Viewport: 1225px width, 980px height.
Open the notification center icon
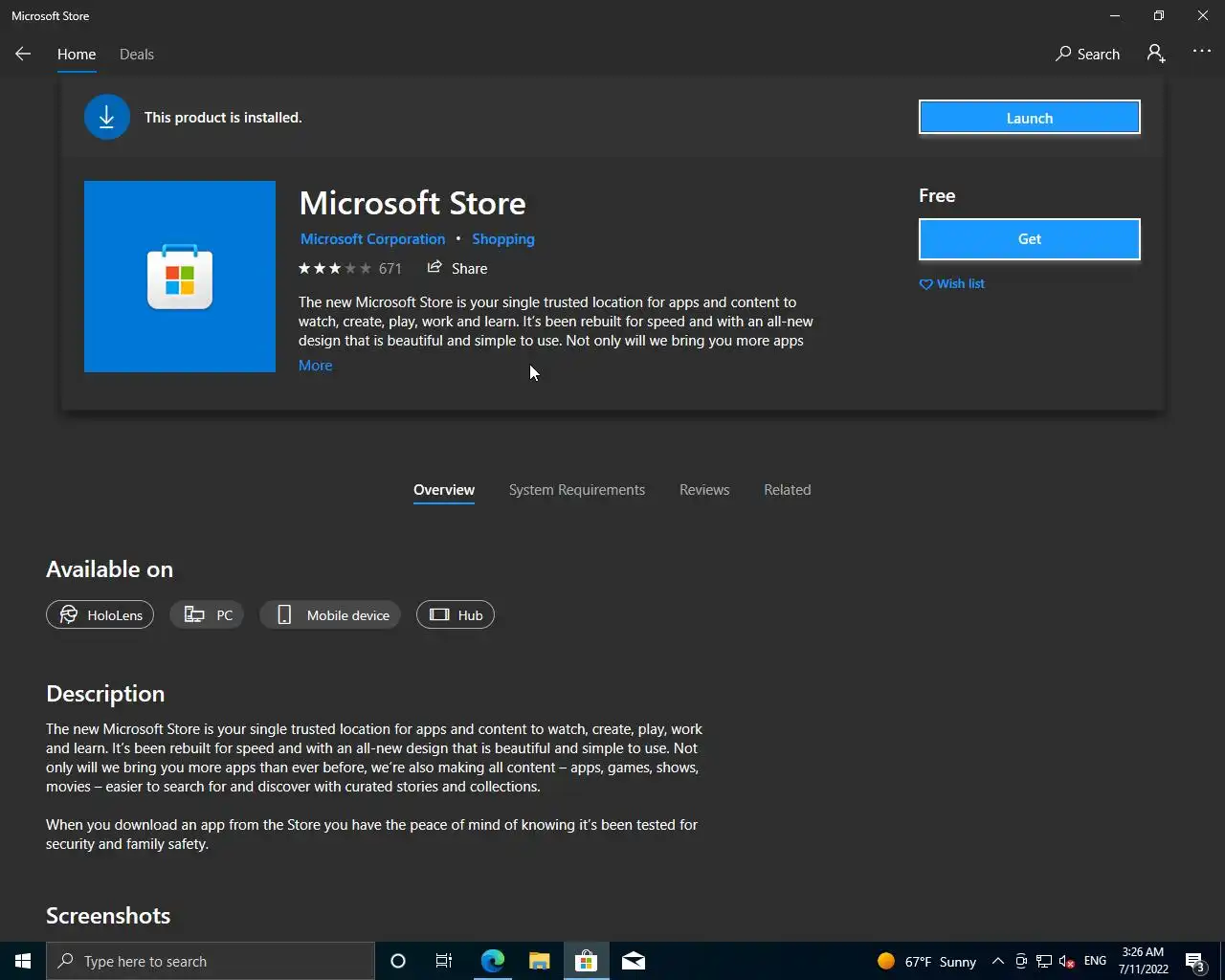pos(1194,961)
